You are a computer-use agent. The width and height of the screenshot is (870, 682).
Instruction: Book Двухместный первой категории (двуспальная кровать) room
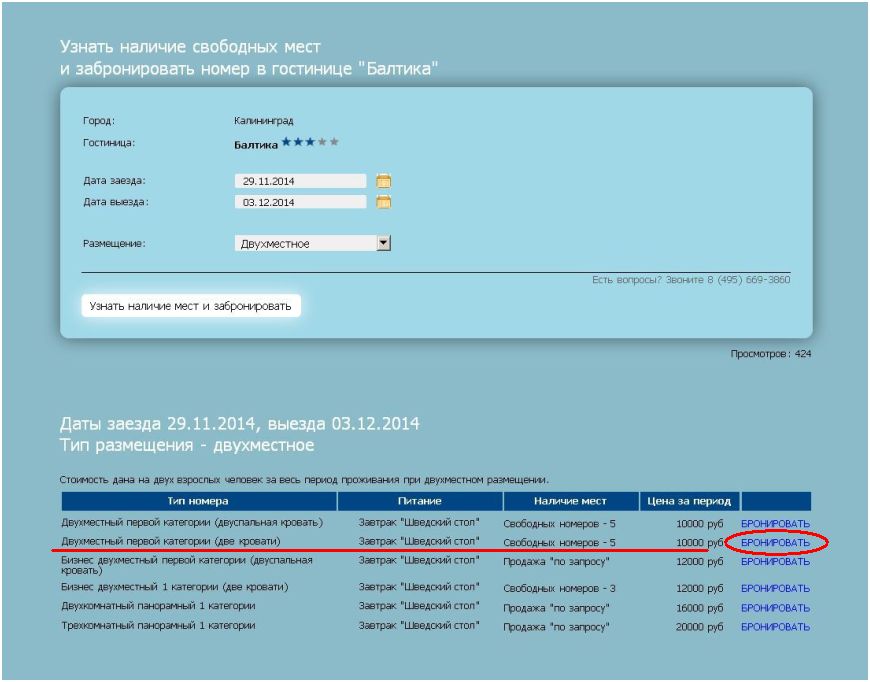coord(775,524)
